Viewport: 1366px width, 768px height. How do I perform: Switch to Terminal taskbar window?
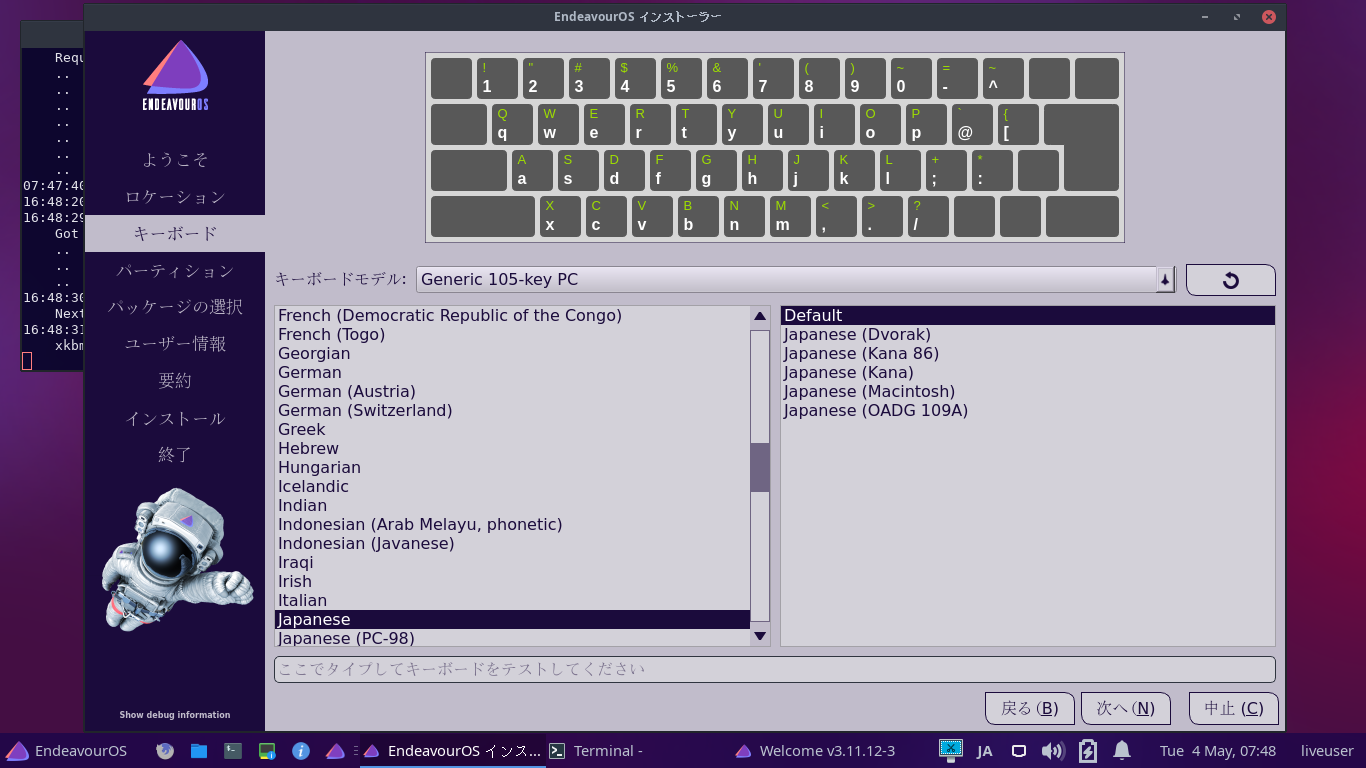(x=597, y=751)
